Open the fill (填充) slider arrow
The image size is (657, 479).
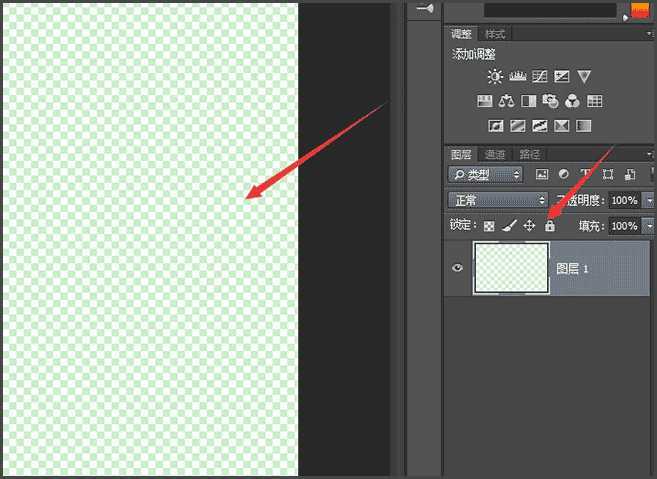(x=650, y=226)
